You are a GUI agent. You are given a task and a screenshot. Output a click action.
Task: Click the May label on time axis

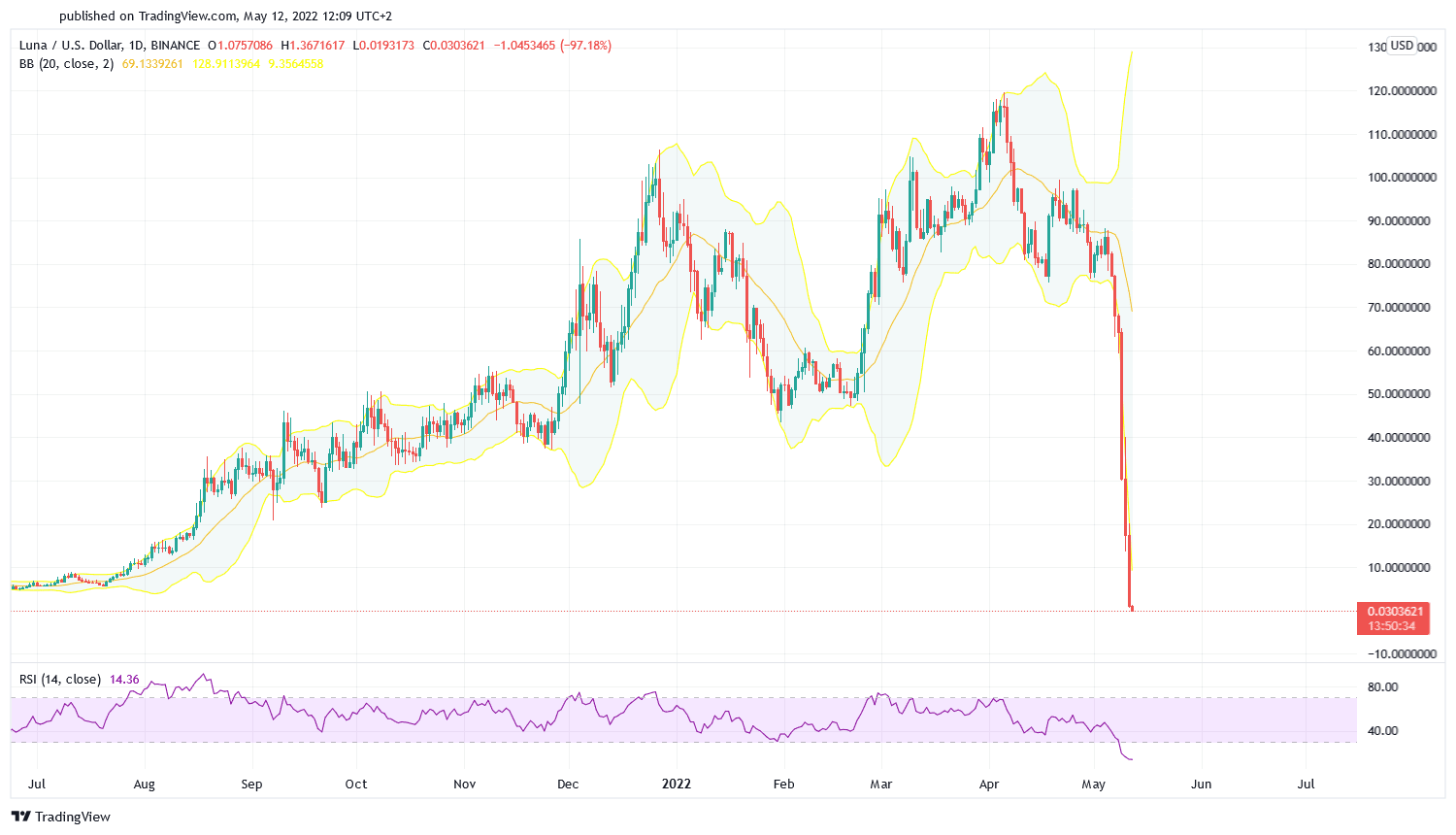[x=1094, y=785]
